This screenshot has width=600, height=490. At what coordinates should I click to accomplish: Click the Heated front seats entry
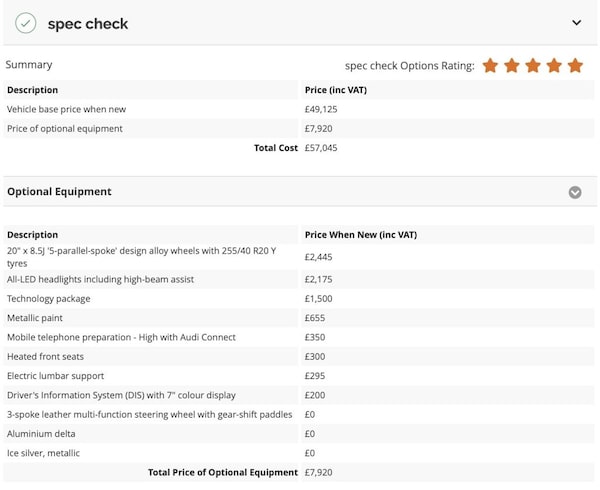[45, 357]
